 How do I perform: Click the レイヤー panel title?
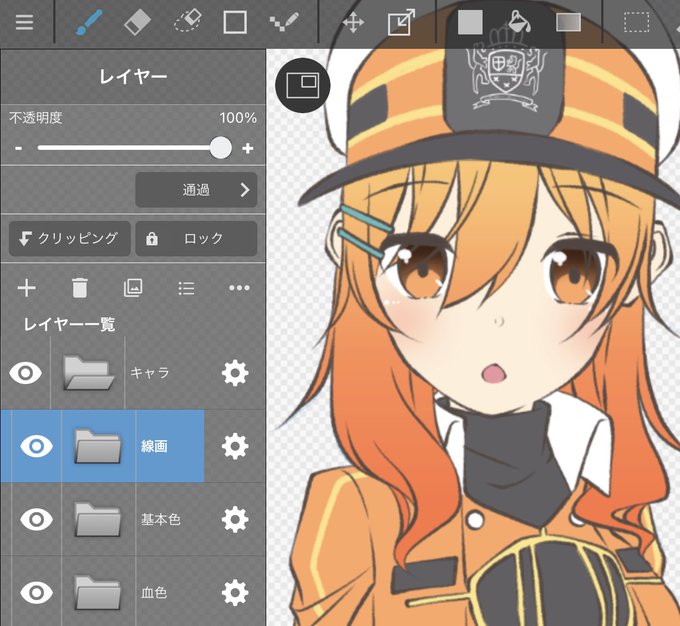133,77
